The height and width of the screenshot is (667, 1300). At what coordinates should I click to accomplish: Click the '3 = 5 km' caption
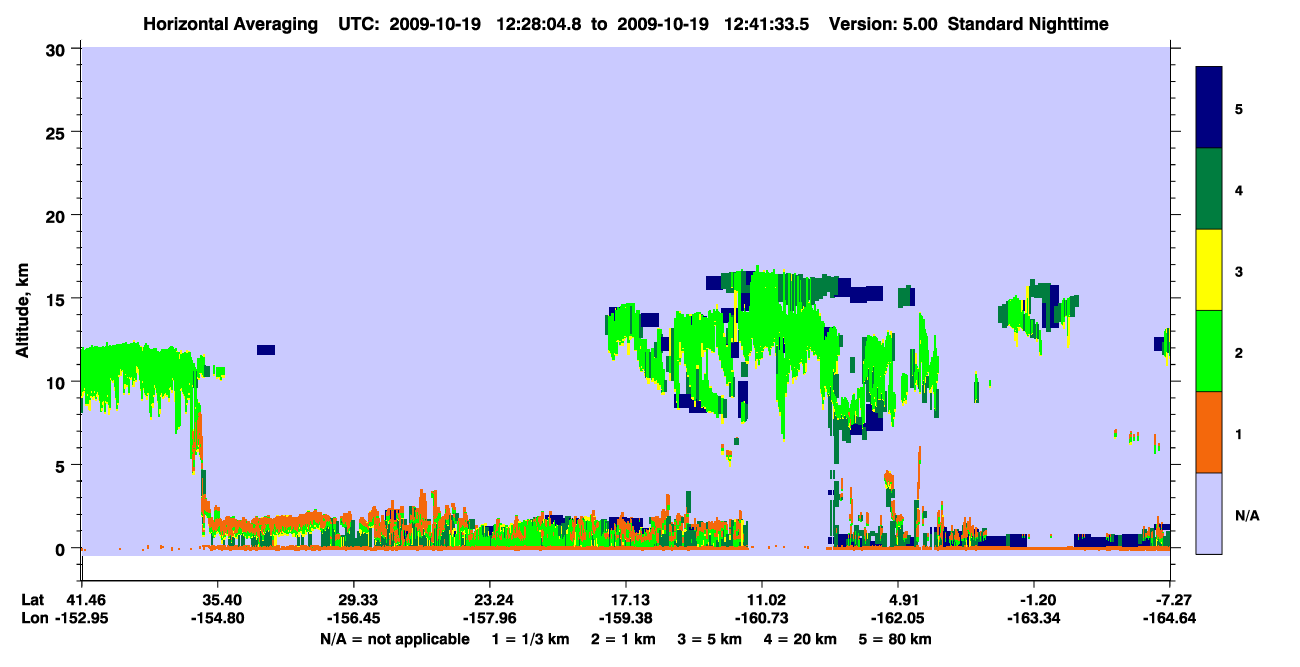[709, 639]
